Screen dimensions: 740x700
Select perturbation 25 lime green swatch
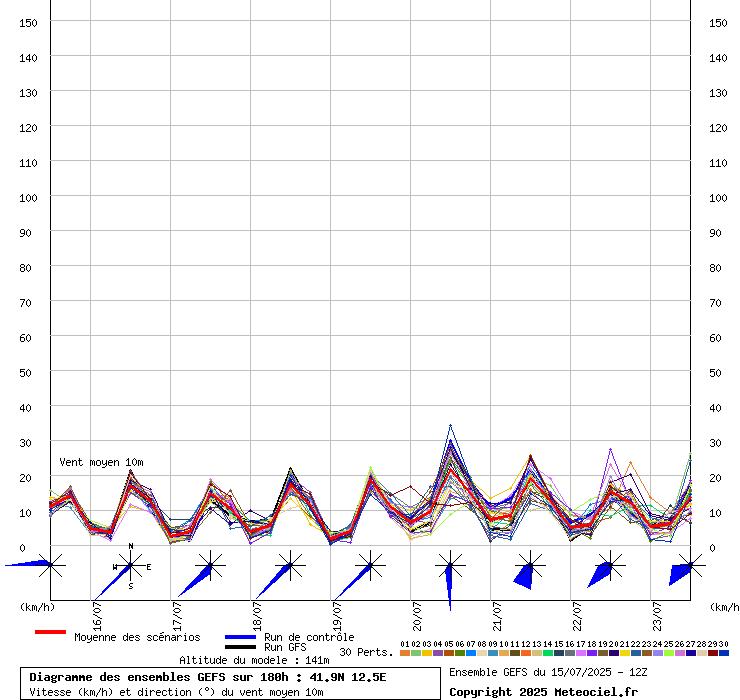(x=669, y=653)
